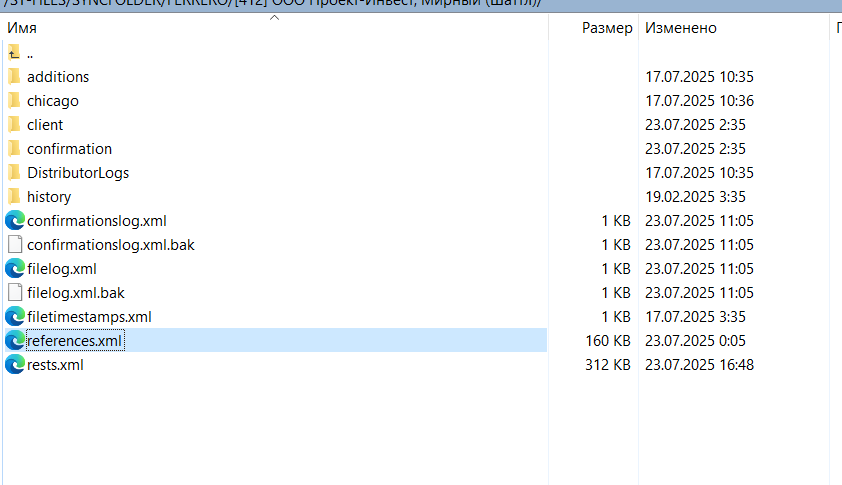Click the Edge icon of confirmationslog.xml
The height and width of the screenshot is (485, 842).
tap(15, 221)
